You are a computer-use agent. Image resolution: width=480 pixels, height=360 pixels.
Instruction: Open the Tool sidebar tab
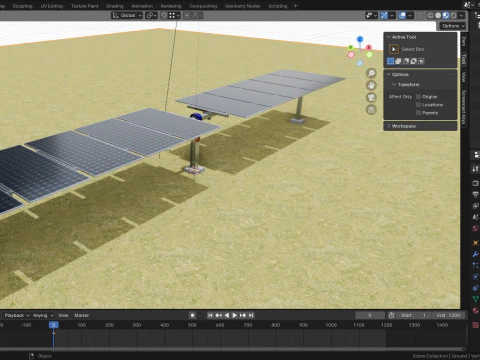pyautogui.click(x=464, y=59)
